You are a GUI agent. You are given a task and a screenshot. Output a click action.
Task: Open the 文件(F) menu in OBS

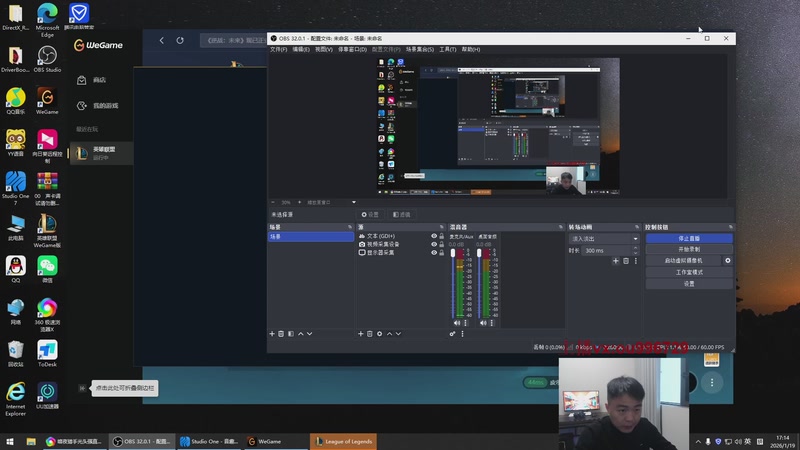279,49
